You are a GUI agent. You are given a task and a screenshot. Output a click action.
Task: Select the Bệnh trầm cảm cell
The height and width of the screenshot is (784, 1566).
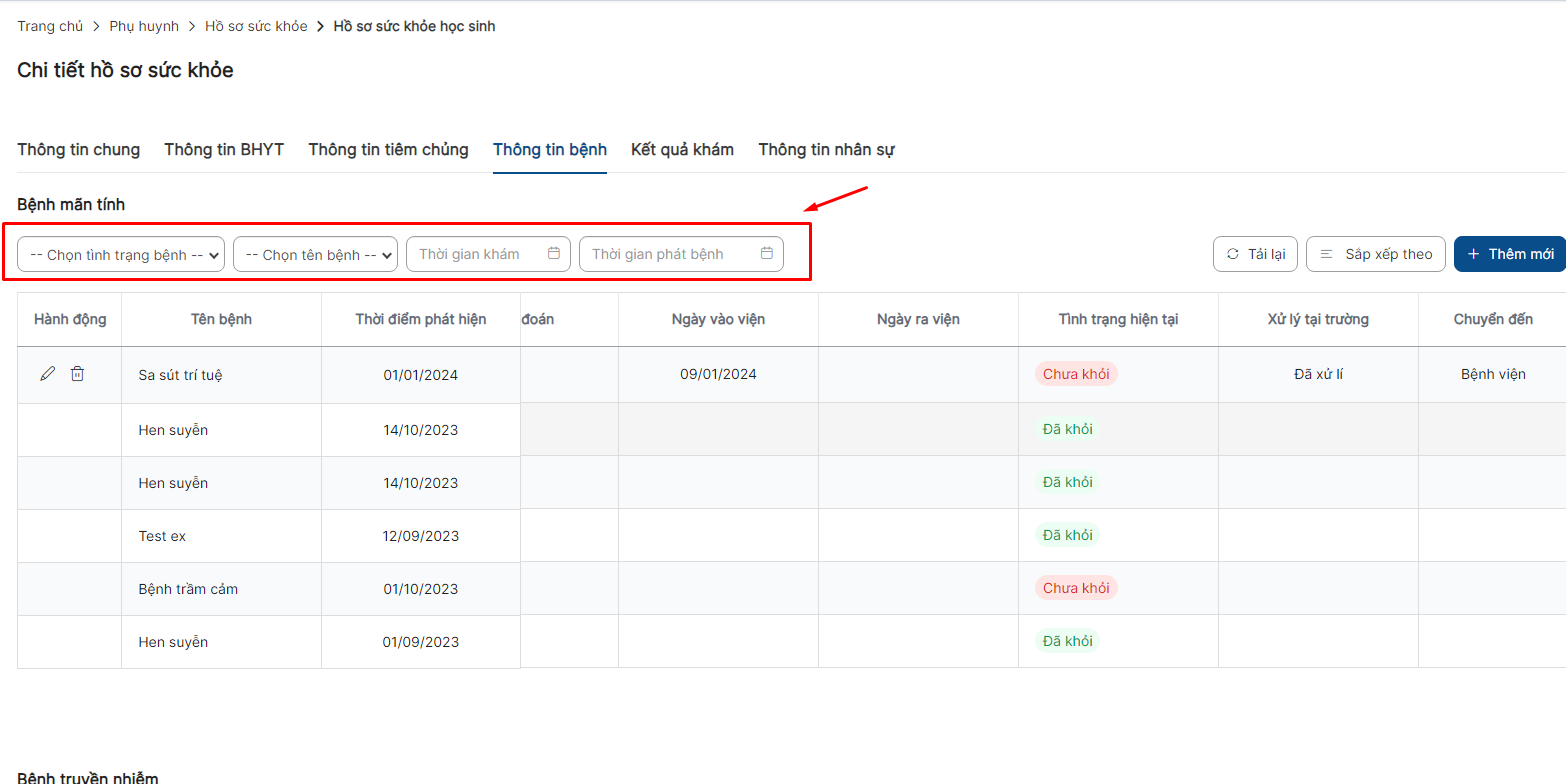click(x=221, y=589)
